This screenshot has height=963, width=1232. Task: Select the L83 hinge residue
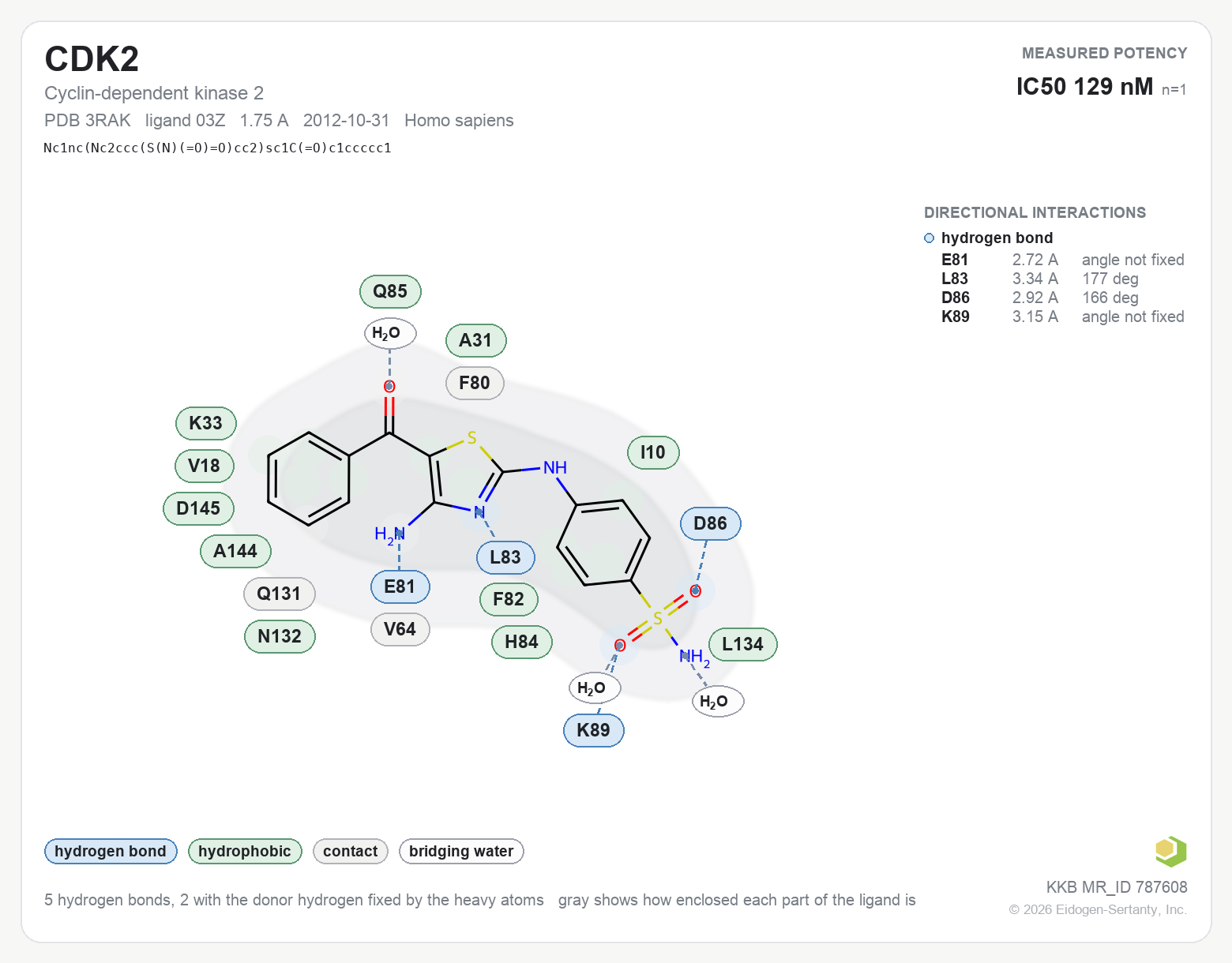(x=505, y=557)
